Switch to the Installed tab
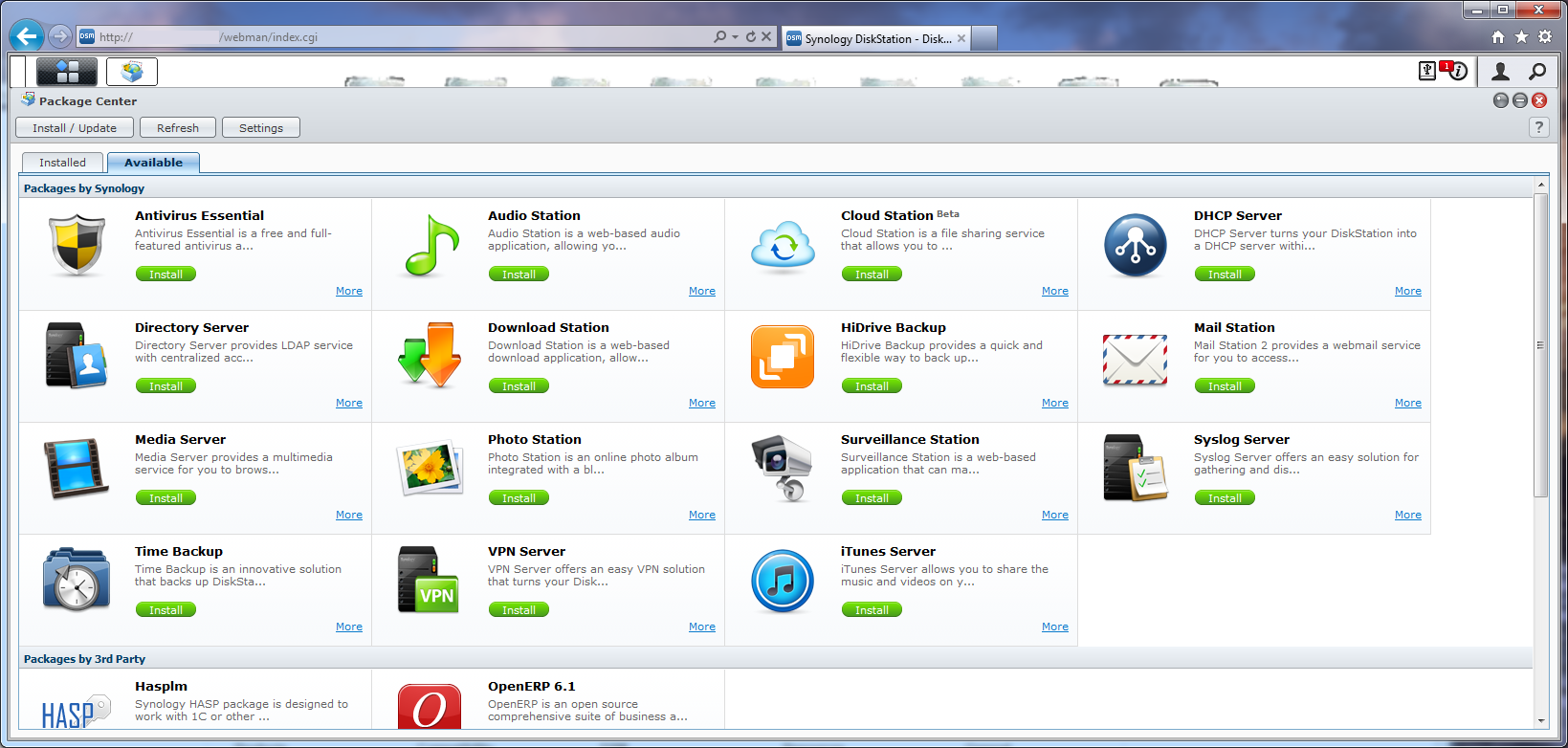Screen dimensions: 1568x748 [62, 163]
